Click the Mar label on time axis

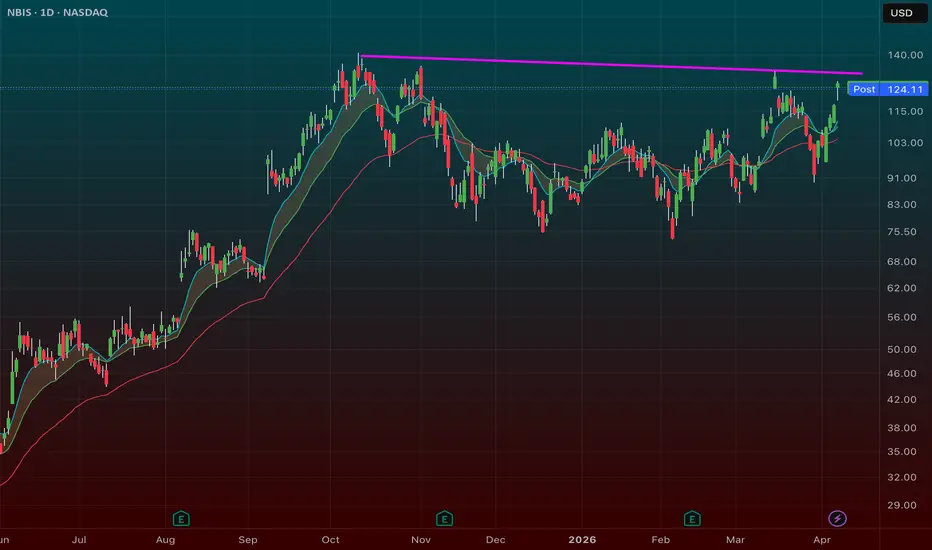(735, 540)
